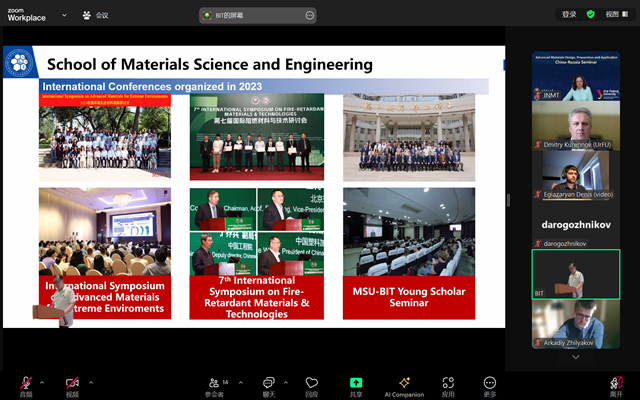Expand video options arrow beside camera
Viewport: 640px width, 400px height.
[x=91, y=380]
